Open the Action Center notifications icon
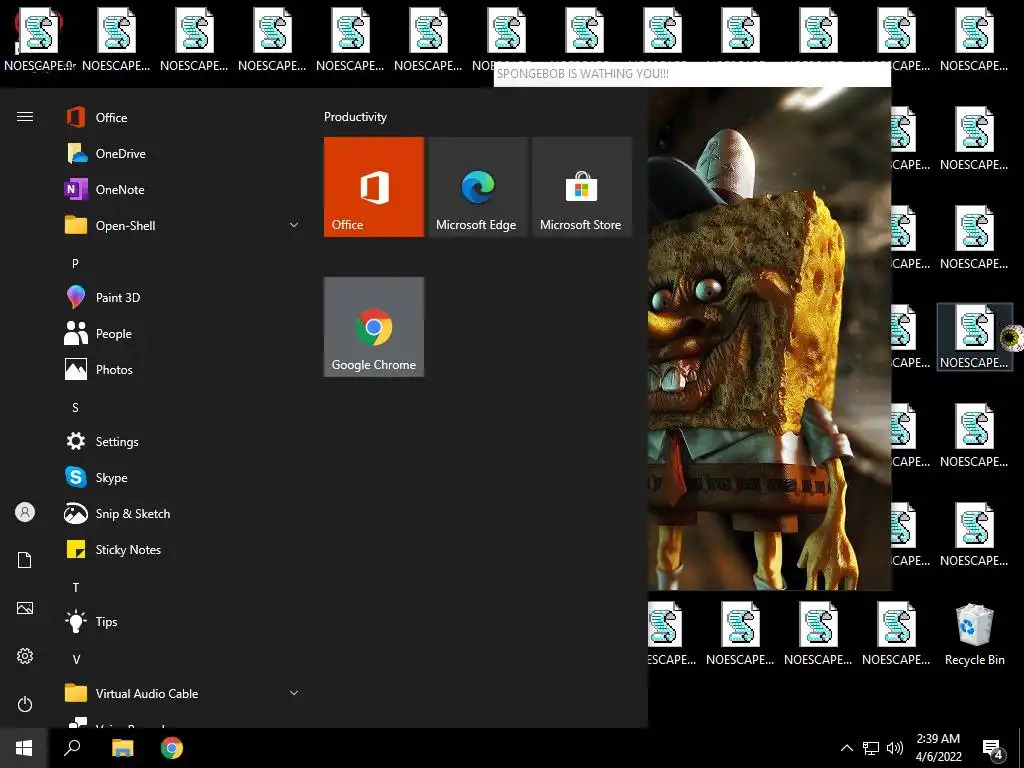 click(x=993, y=749)
